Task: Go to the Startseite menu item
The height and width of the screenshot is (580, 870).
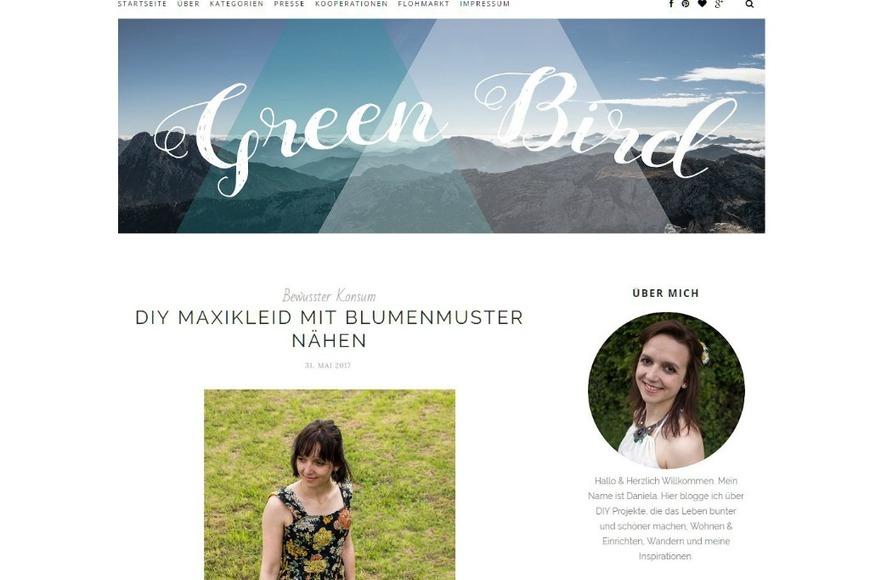Action: [142, 3]
